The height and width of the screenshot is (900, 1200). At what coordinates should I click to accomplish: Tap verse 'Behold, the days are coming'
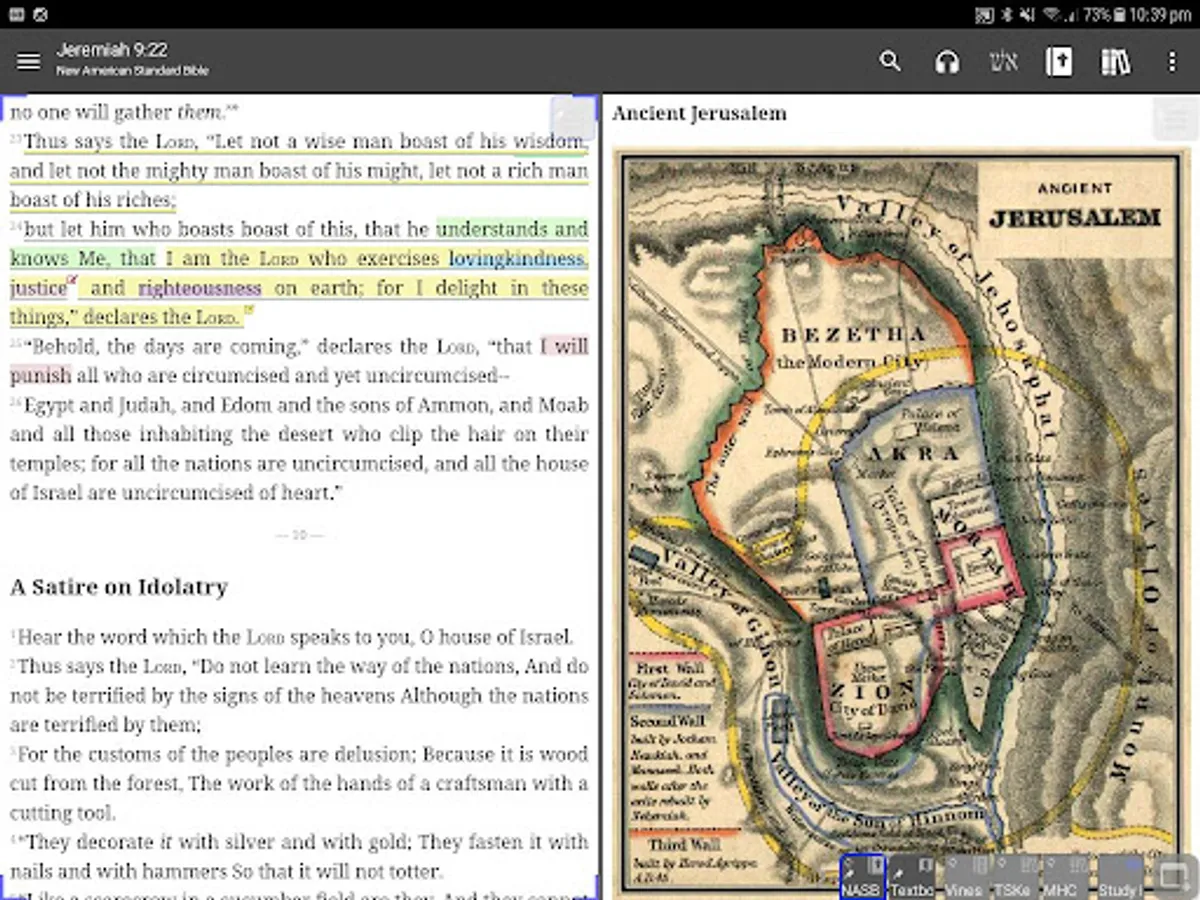(x=299, y=361)
